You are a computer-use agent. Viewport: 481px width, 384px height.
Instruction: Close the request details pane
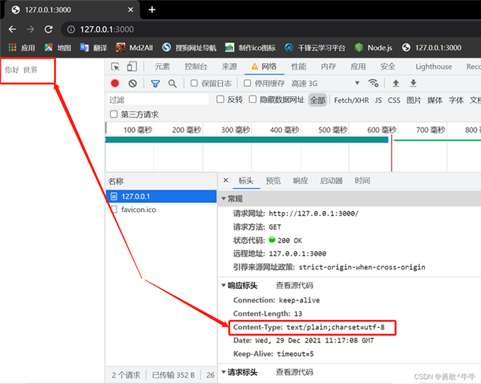226,180
